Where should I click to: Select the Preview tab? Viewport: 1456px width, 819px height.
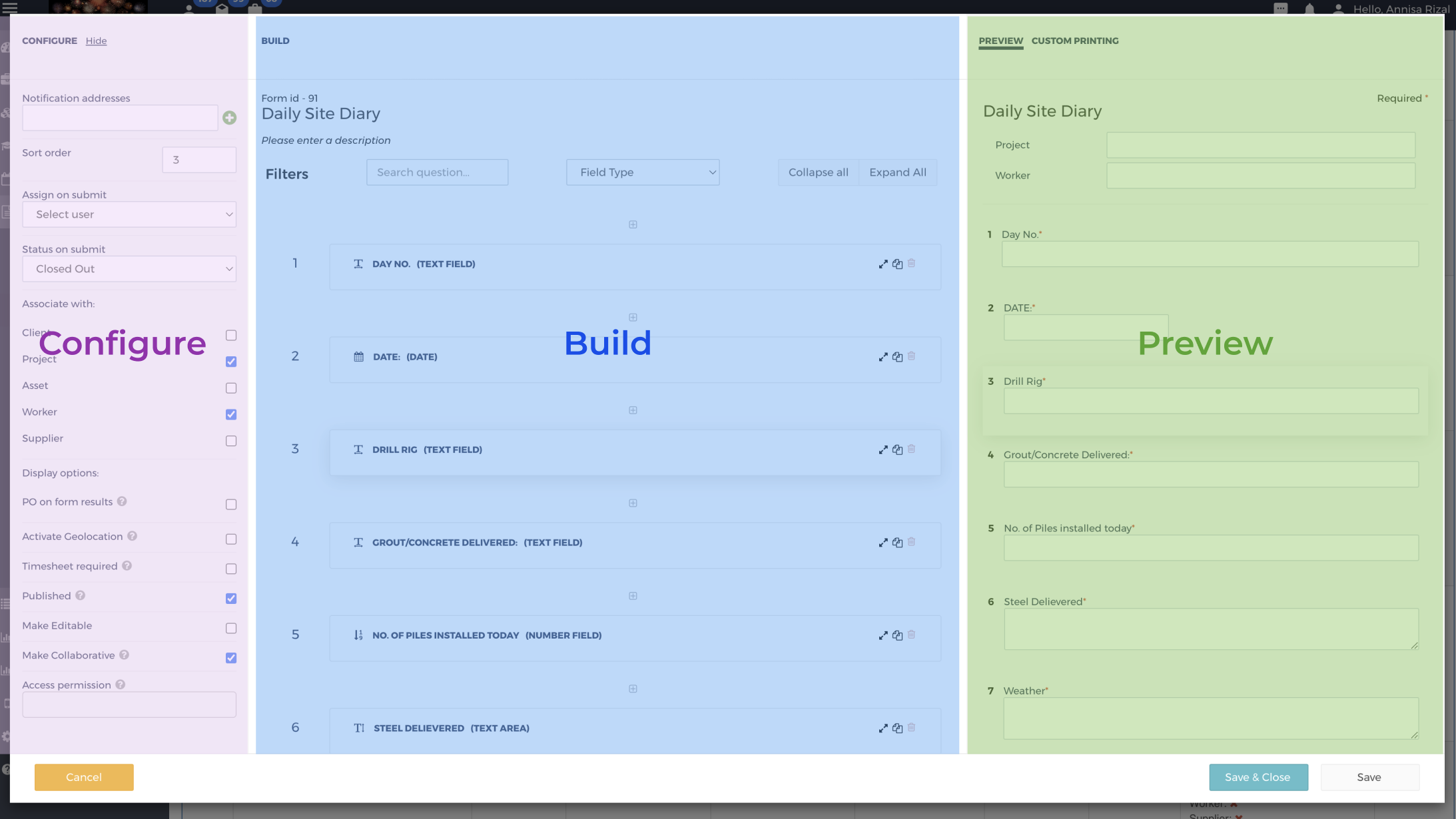pyautogui.click(x=1000, y=41)
